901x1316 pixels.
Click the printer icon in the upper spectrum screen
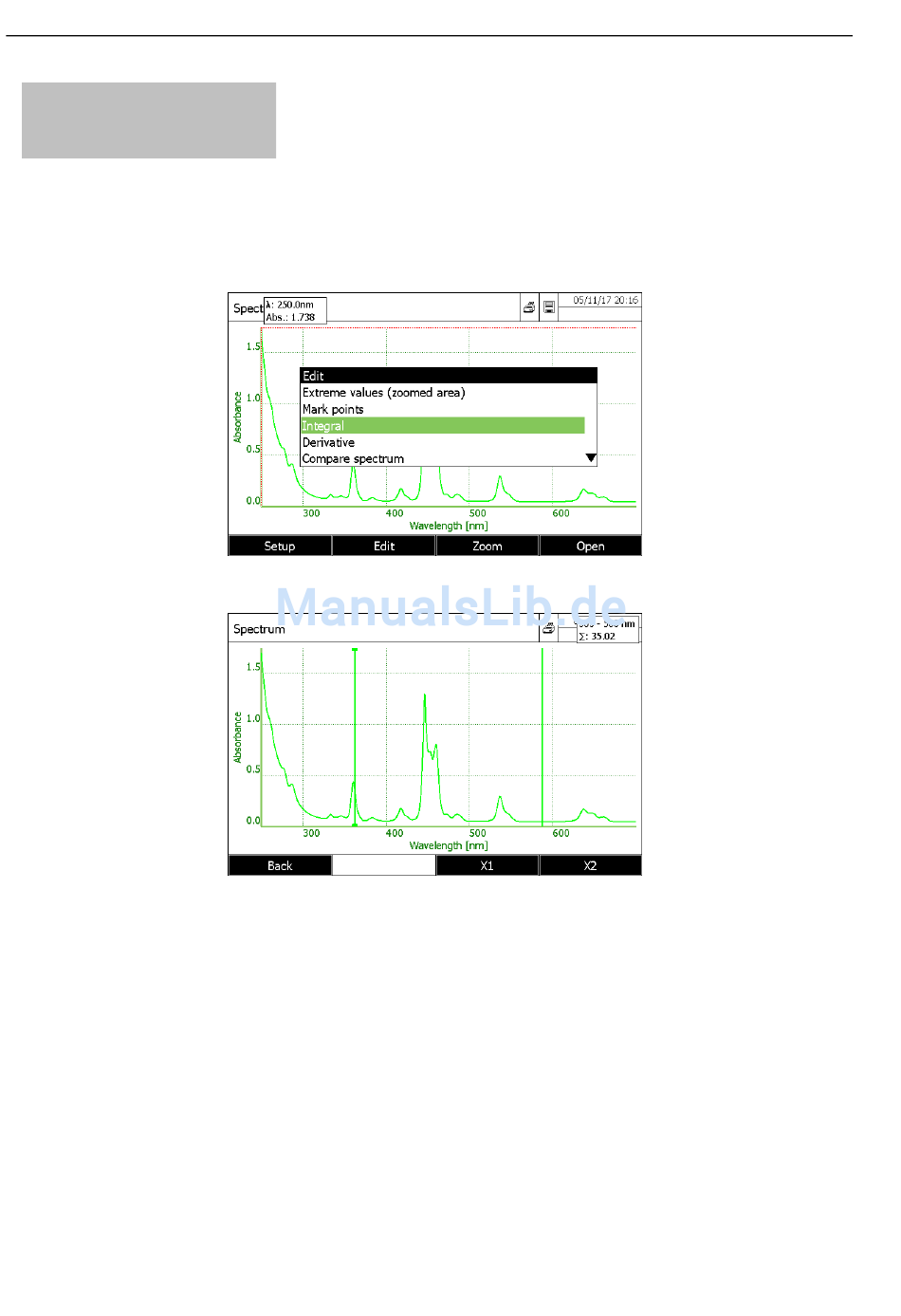pos(529,307)
